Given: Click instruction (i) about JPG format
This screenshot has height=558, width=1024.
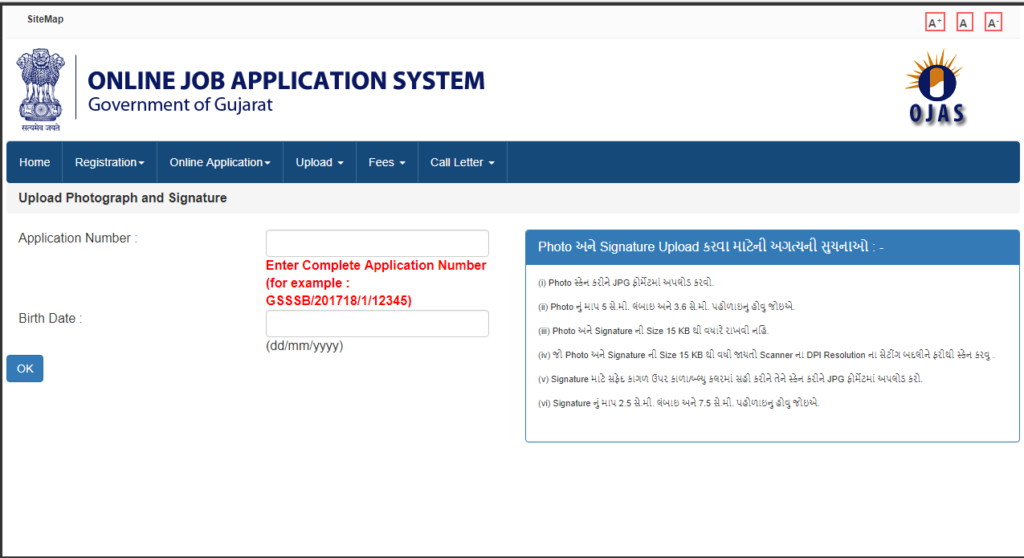Looking at the screenshot, I should (x=626, y=283).
